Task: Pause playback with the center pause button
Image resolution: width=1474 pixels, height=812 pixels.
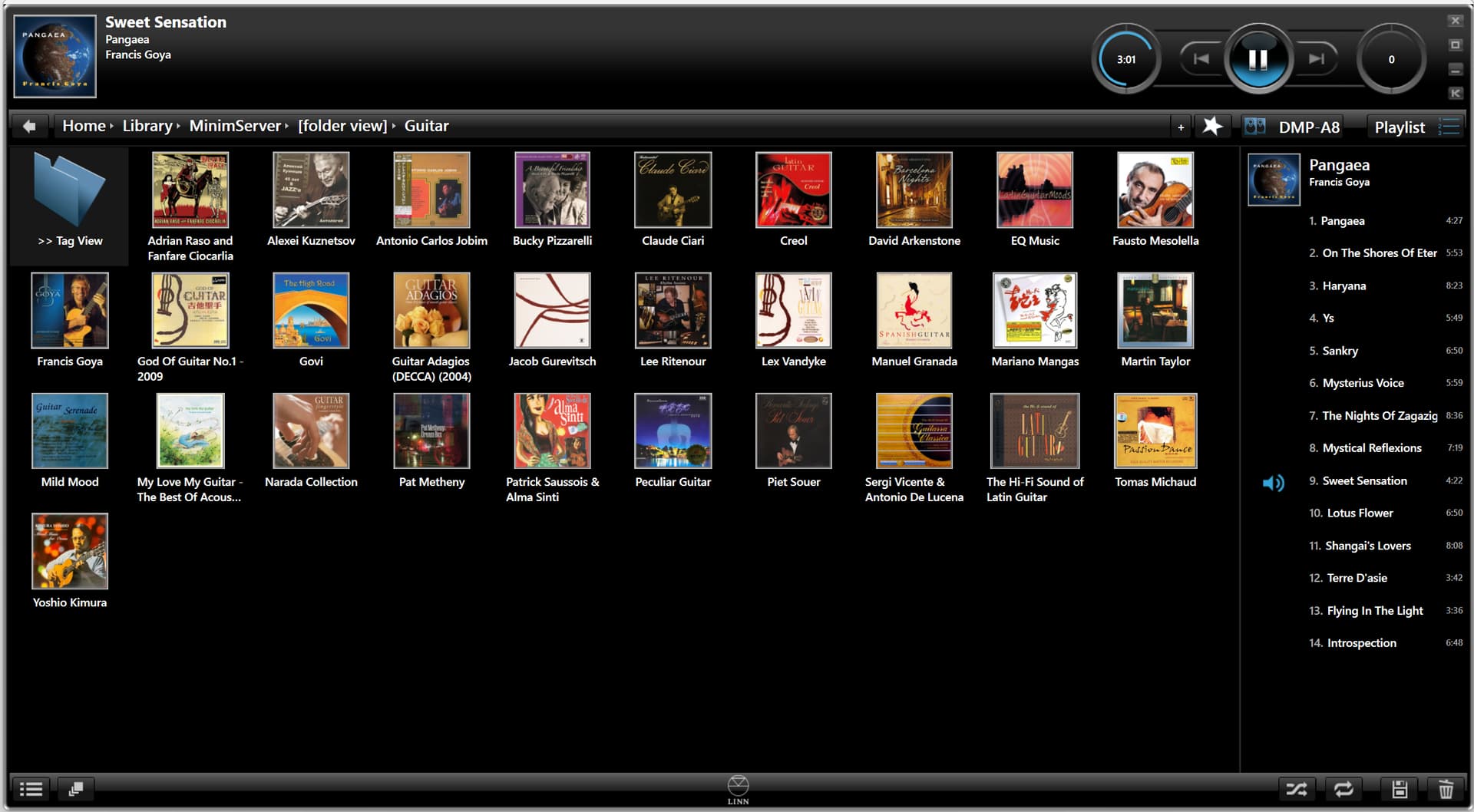Action: tap(1258, 59)
